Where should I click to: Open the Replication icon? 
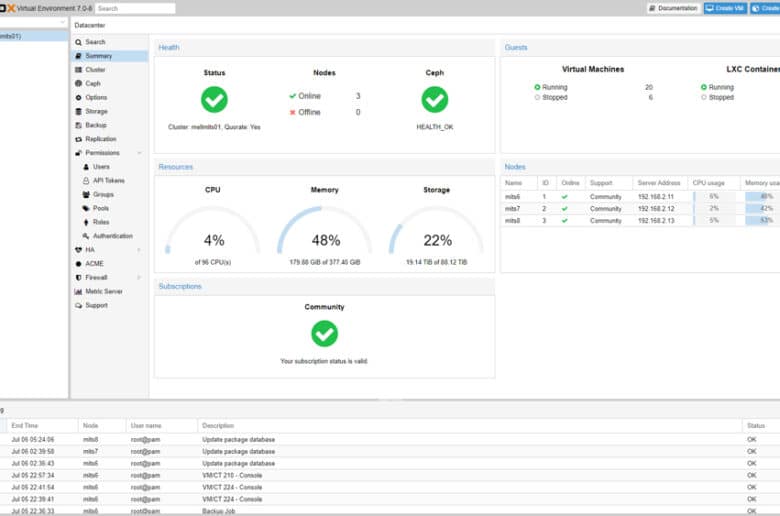(x=78, y=139)
